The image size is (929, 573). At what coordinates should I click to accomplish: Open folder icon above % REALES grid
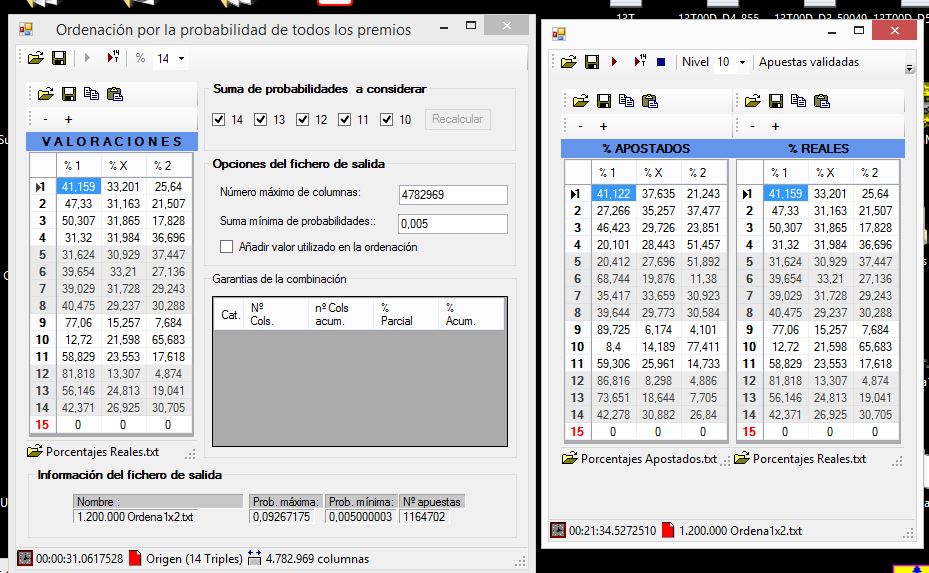(x=752, y=101)
